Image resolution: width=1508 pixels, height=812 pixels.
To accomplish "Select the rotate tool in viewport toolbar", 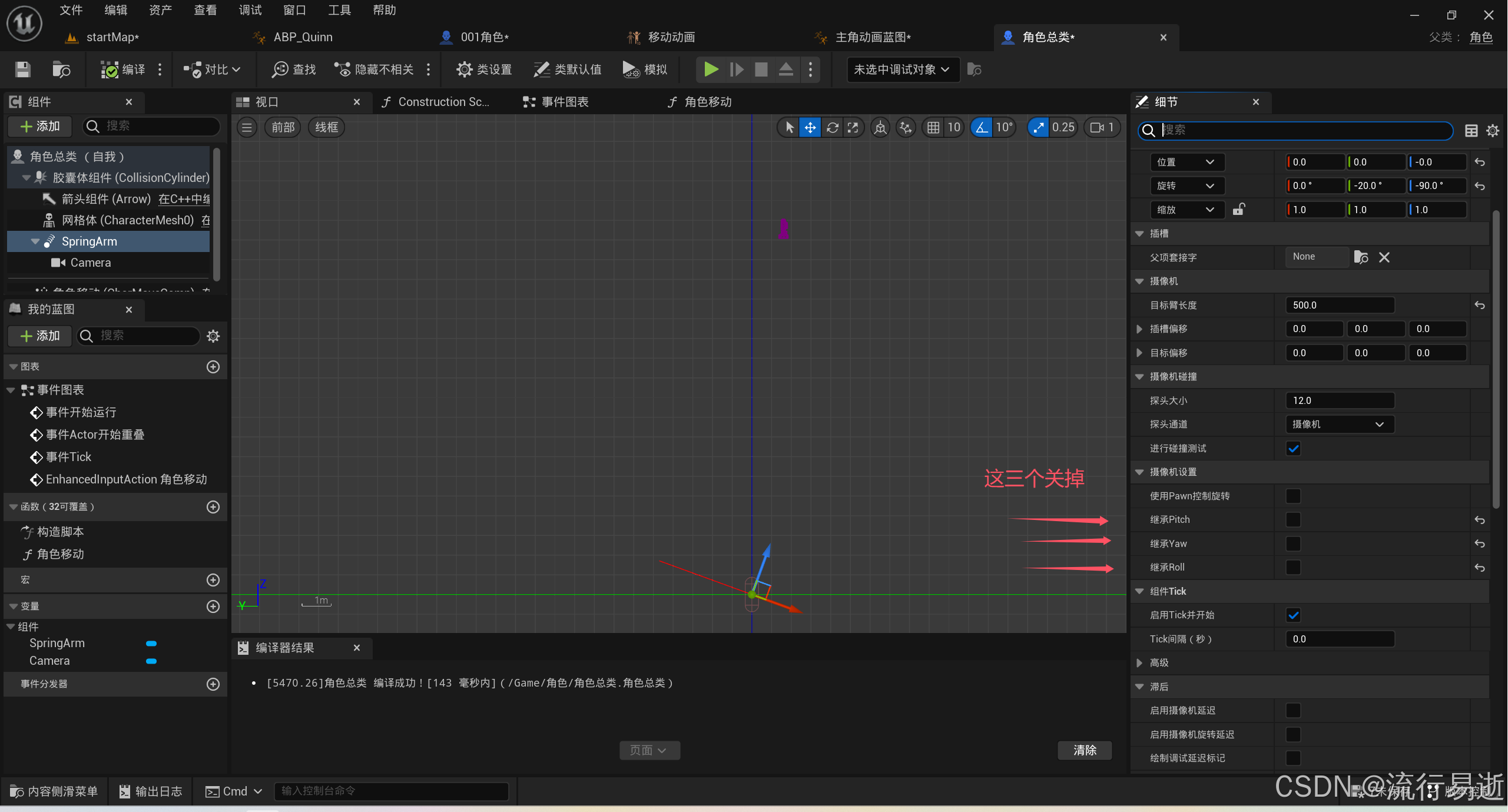I will (x=832, y=128).
